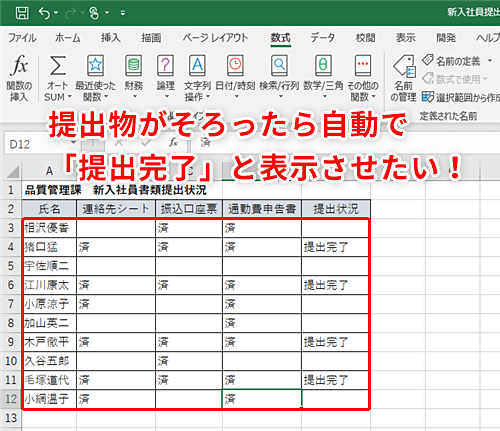This screenshot has height=431, width=500.
Task: Switch to the ホーム tab
Action: [68, 38]
